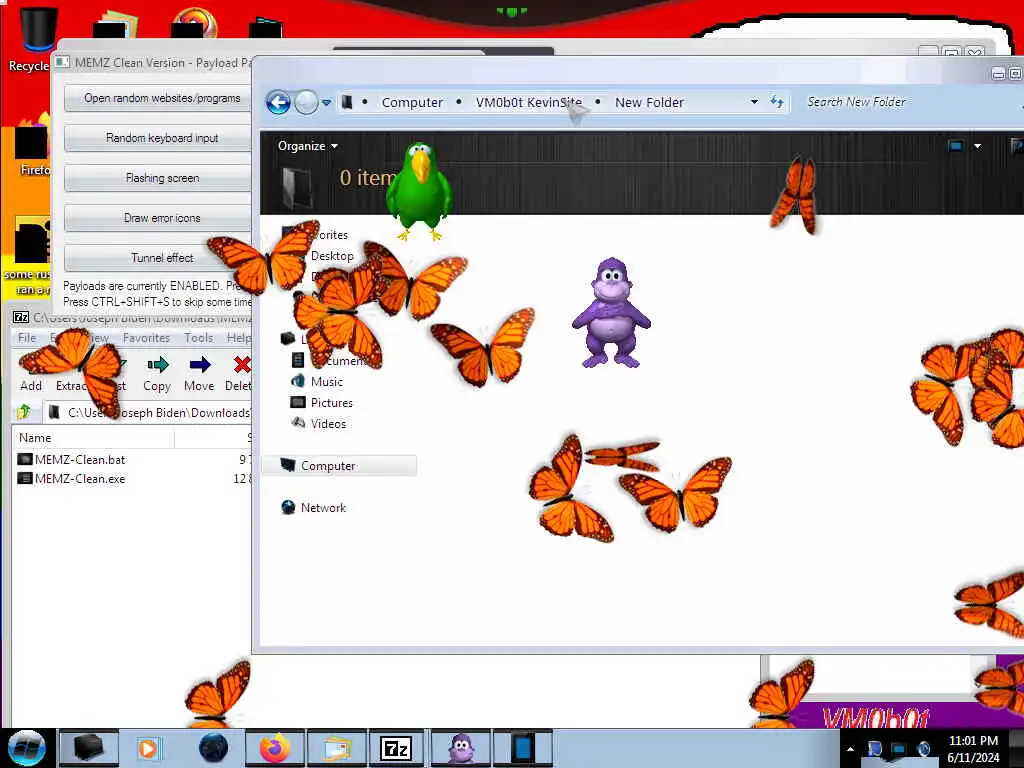Image resolution: width=1024 pixels, height=768 pixels.
Task: Select Computer in the address breadcrumb
Action: pos(412,103)
